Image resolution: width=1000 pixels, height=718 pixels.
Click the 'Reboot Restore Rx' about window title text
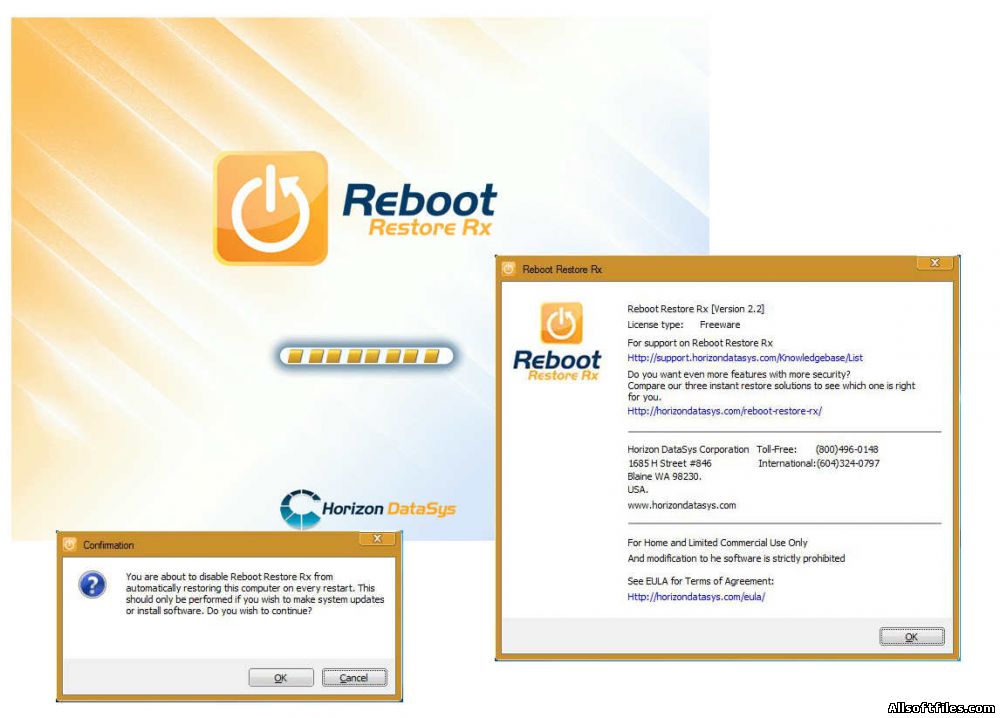pos(562,269)
